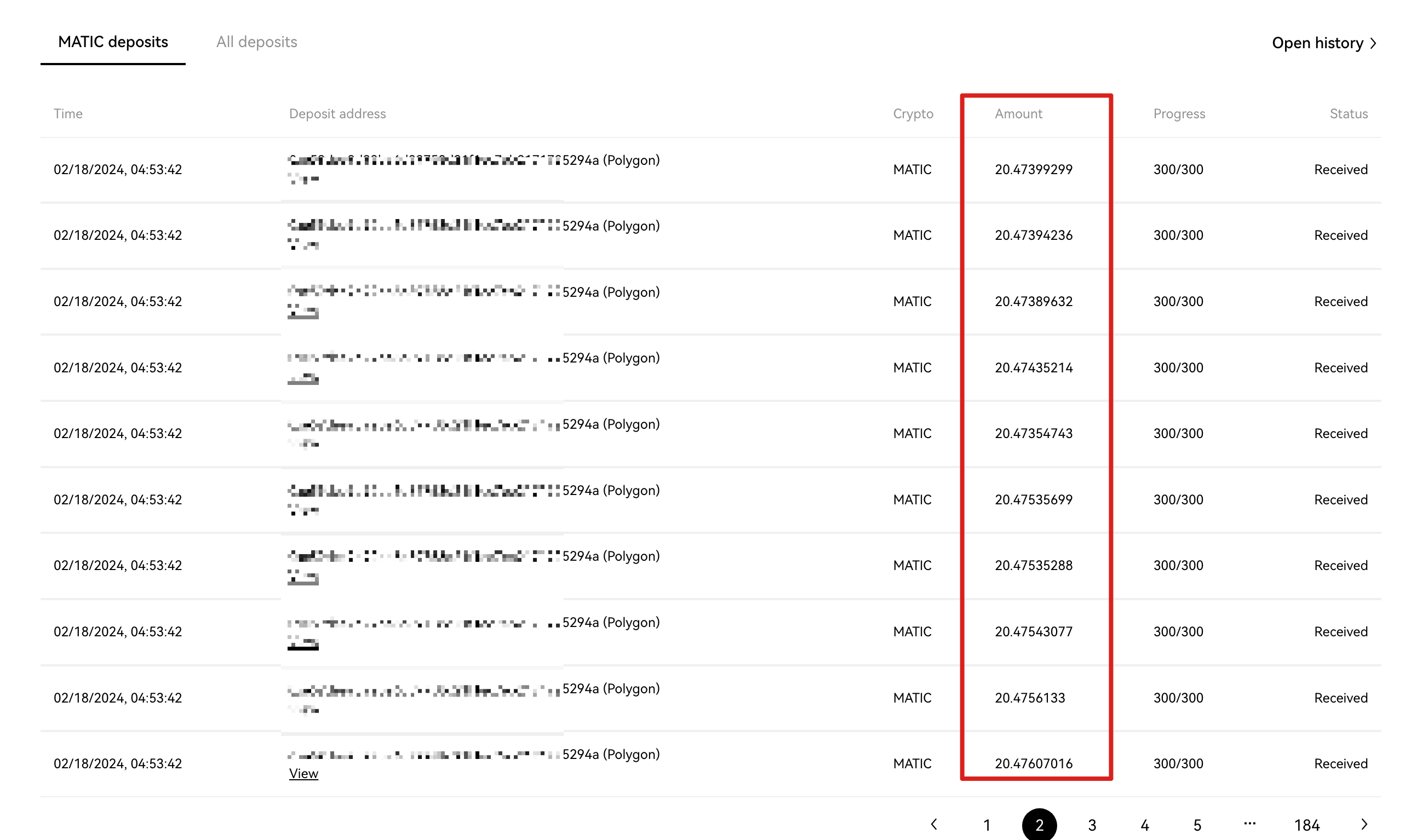
Task: Go to page 5
Action: pyautogui.click(x=1197, y=825)
